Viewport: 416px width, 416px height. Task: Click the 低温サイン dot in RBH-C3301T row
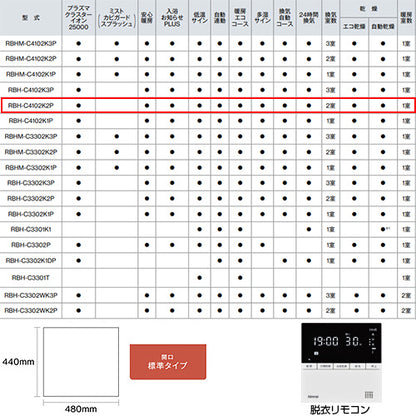coord(199,278)
